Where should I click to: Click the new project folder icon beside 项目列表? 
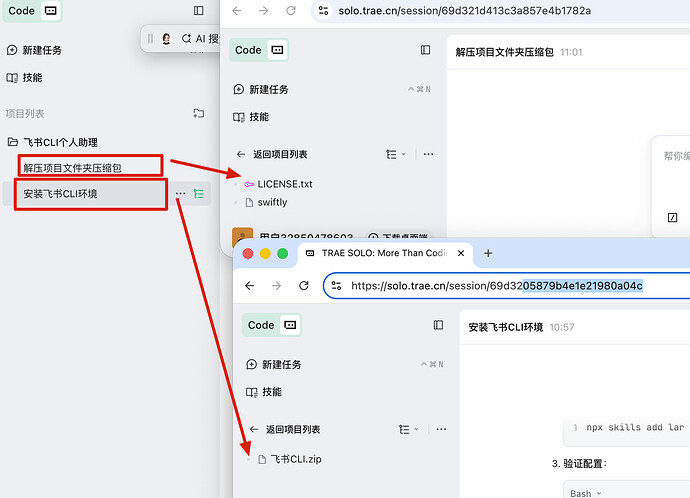[198, 114]
